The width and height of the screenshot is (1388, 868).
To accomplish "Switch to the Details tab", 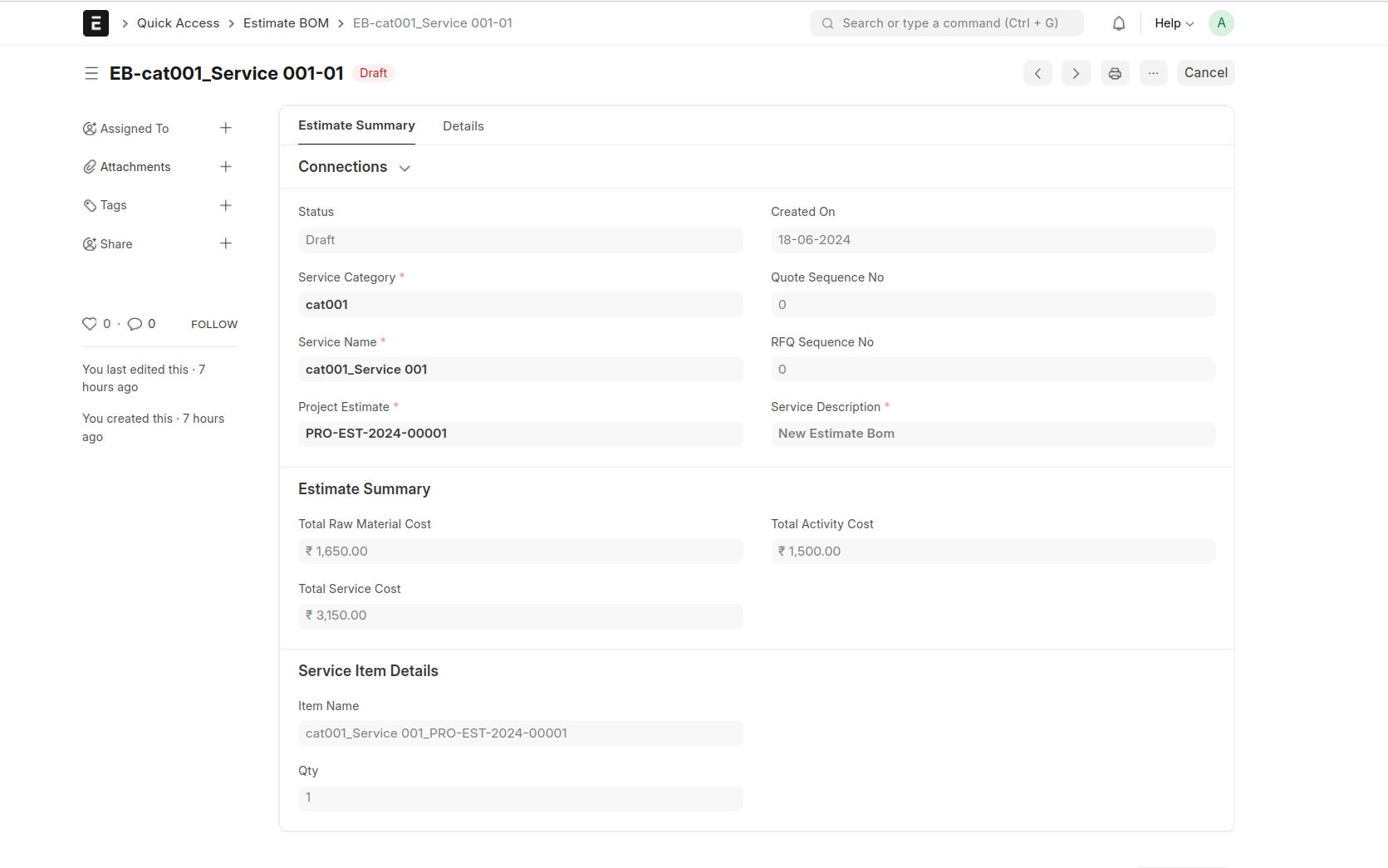I will pyautogui.click(x=463, y=126).
